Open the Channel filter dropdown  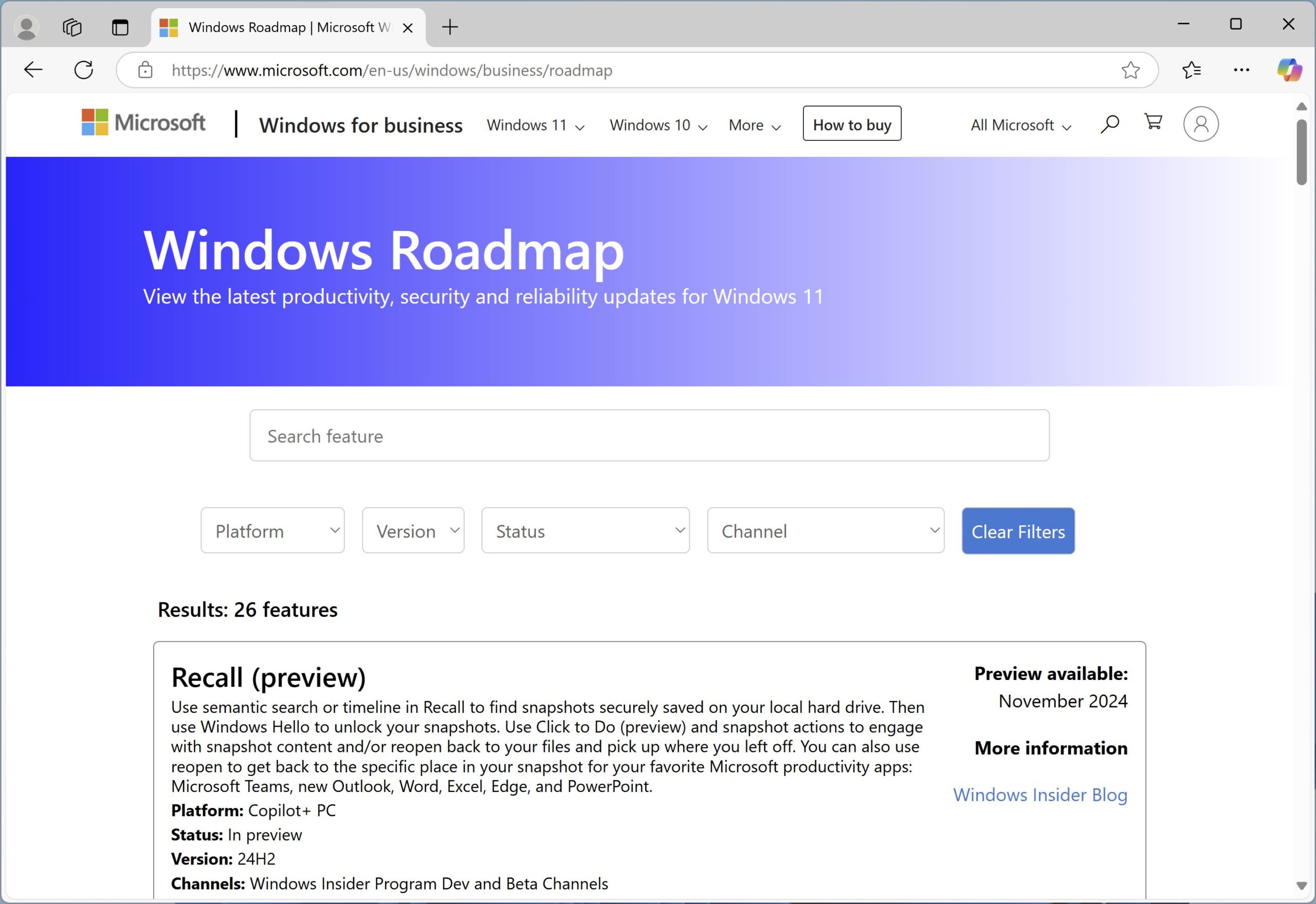[826, 531]
